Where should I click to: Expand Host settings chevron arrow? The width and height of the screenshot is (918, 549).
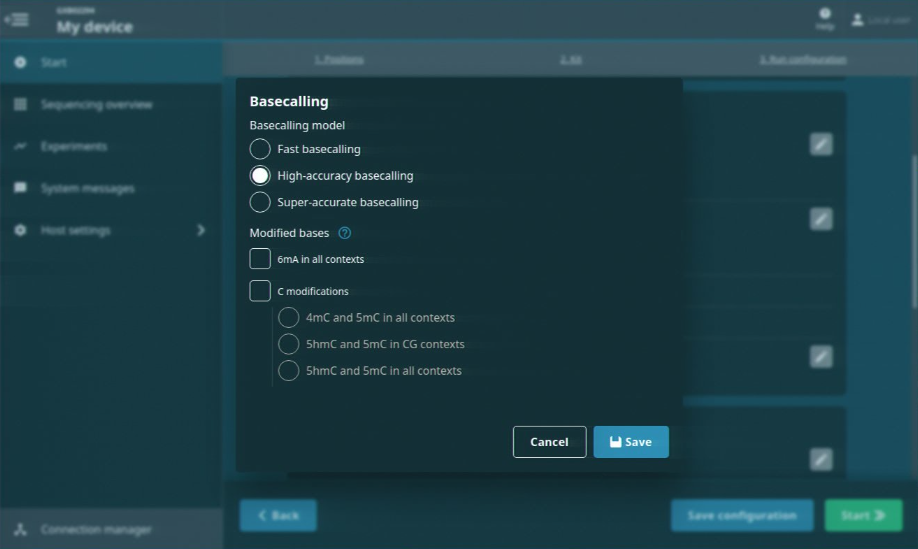coord(201,230)
